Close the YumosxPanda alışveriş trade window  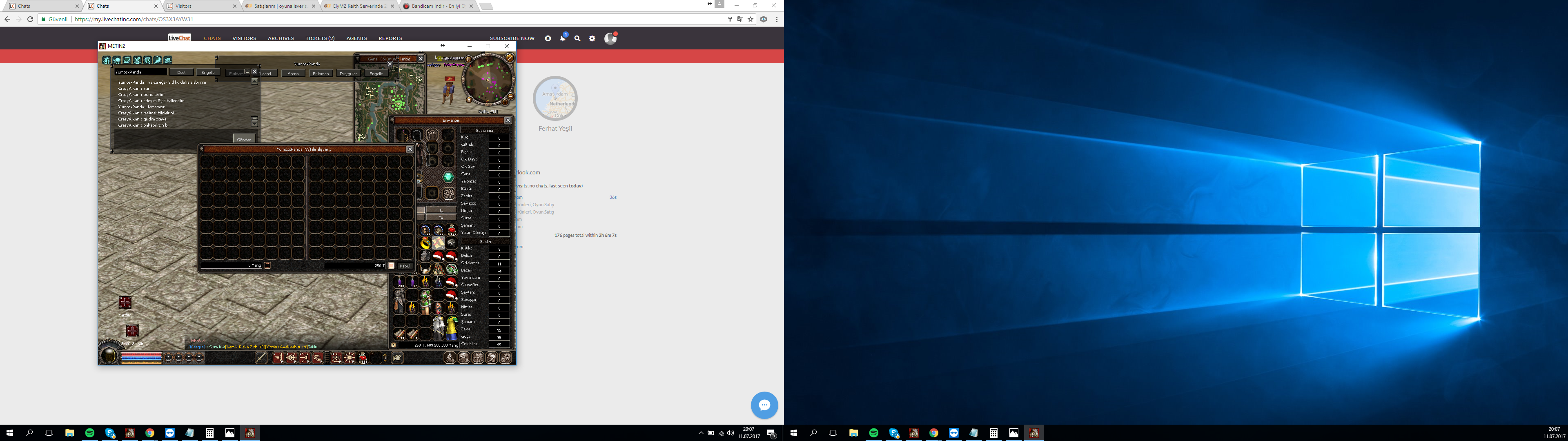[x=410, y=149]
